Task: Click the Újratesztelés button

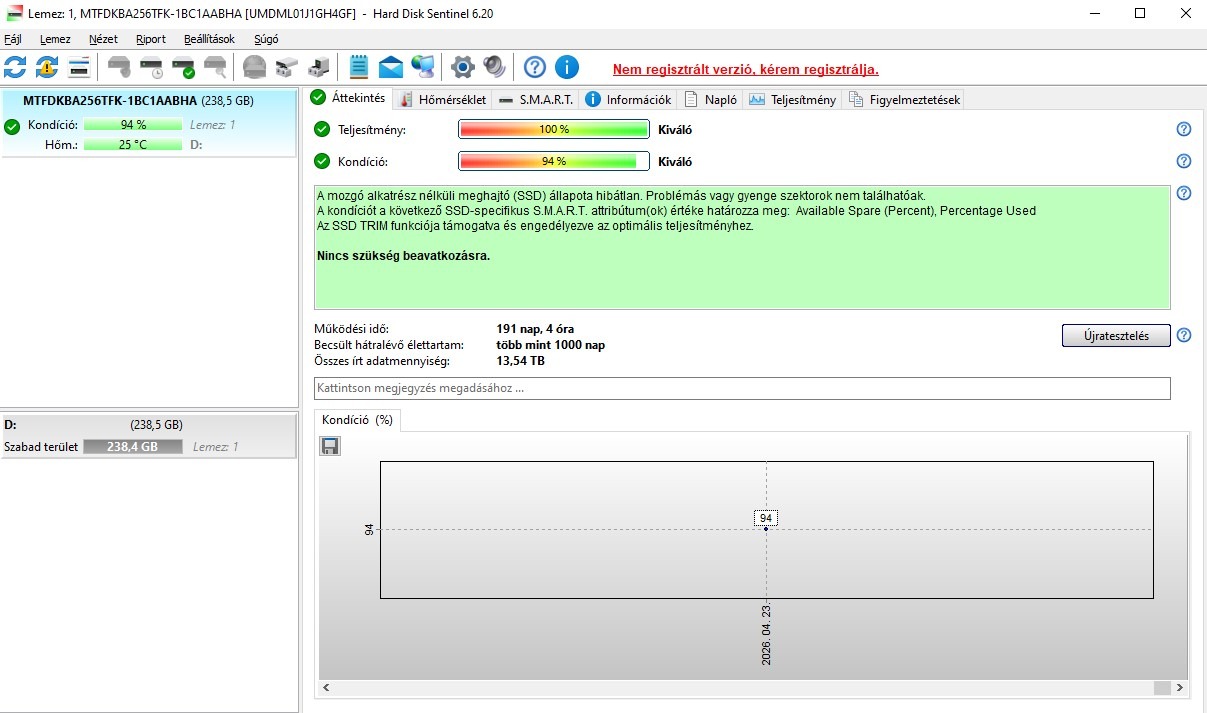Action: 1116,335
